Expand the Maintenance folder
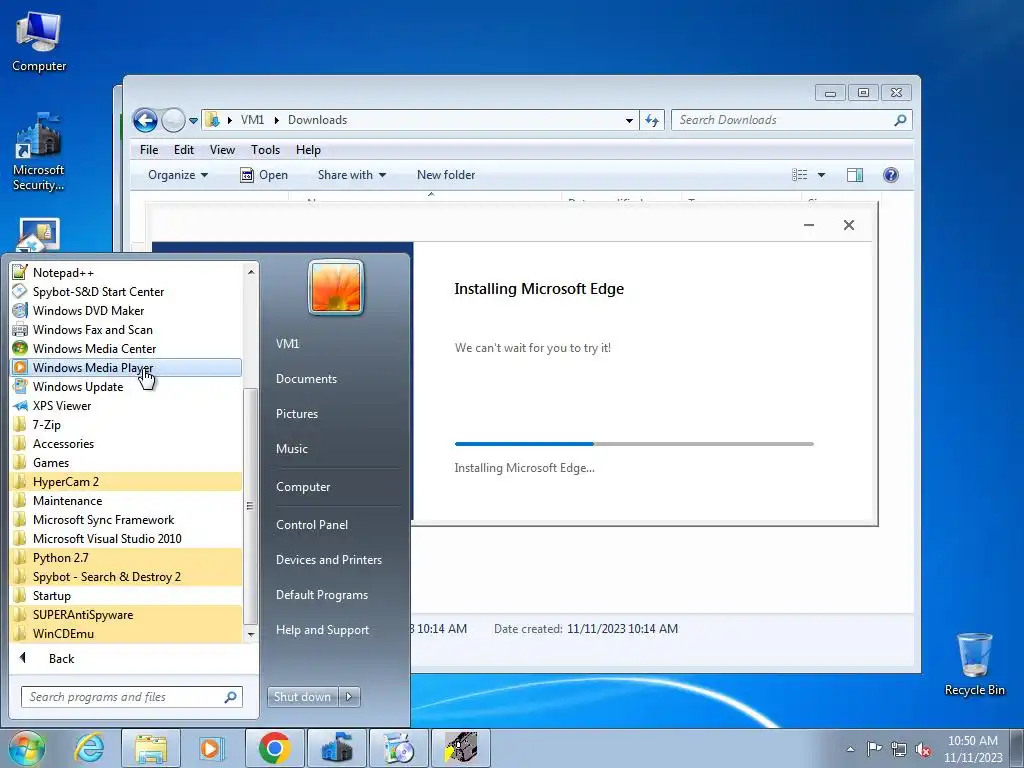This screenshot has height=768, width=1024. coord(126,500)
